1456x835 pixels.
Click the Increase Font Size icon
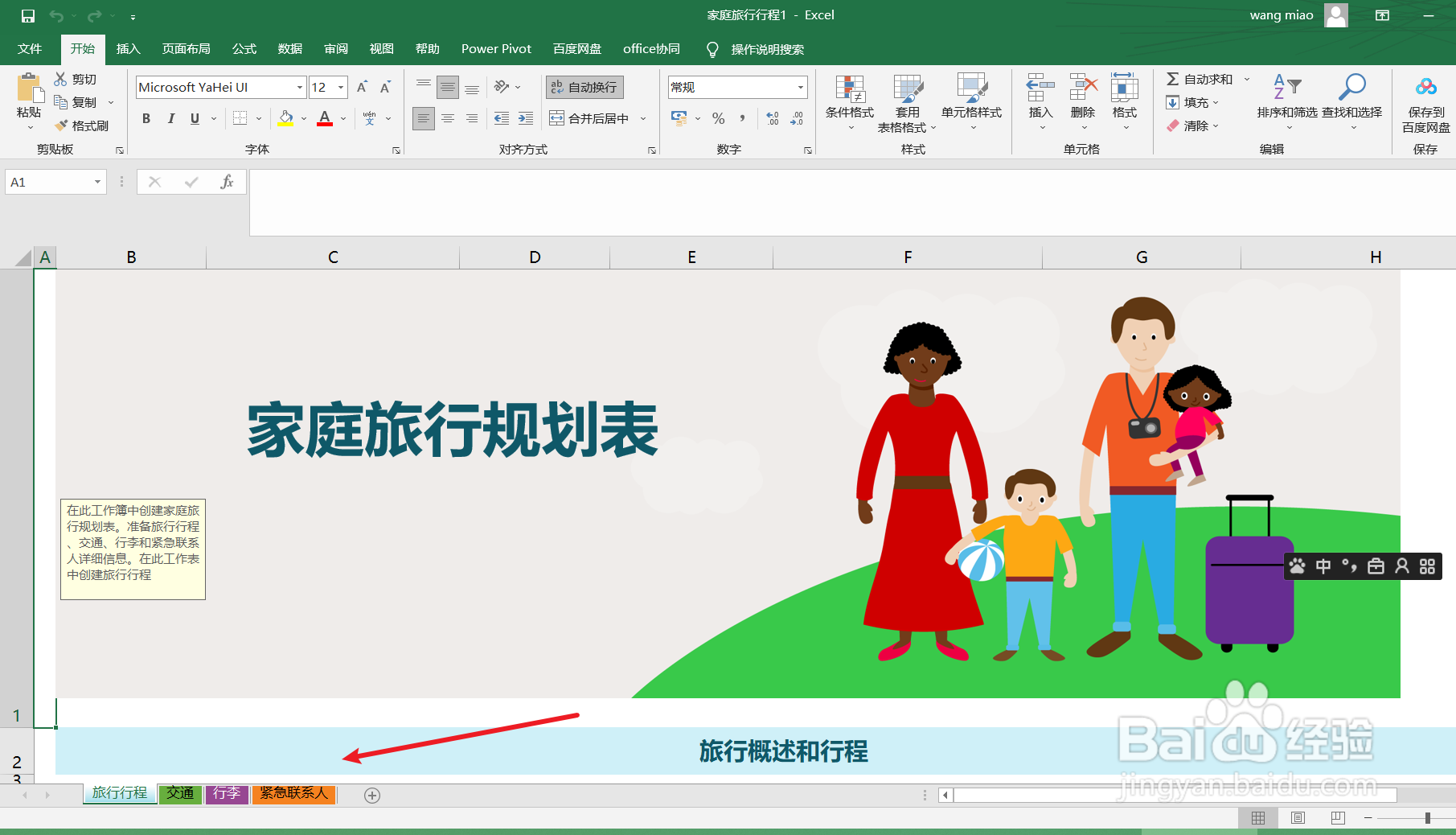tap(363, 87)
